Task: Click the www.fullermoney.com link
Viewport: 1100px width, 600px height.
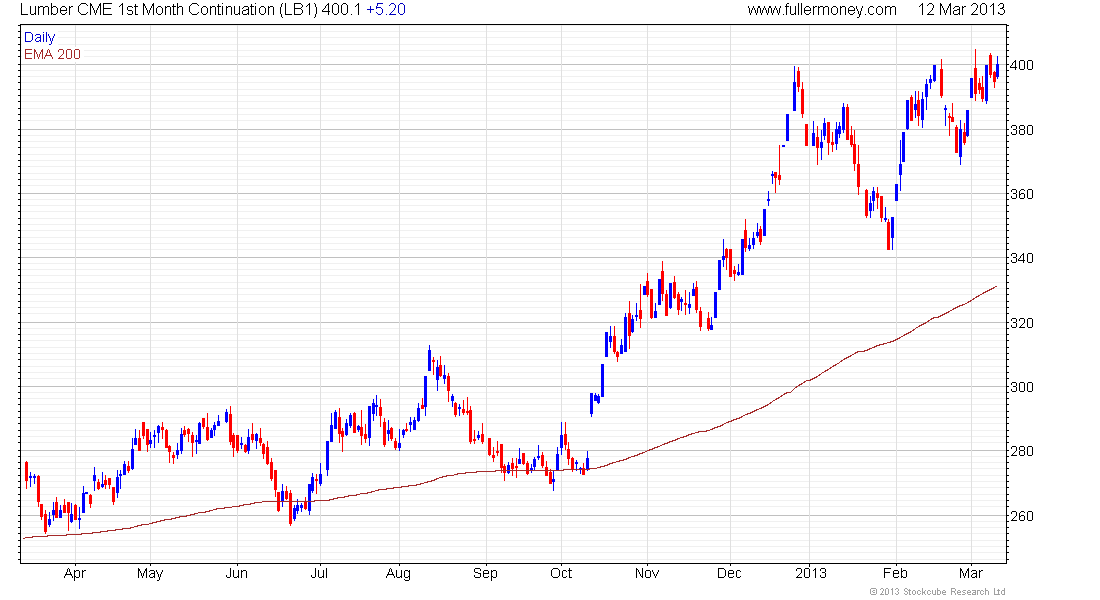Action: click(822, 10)
